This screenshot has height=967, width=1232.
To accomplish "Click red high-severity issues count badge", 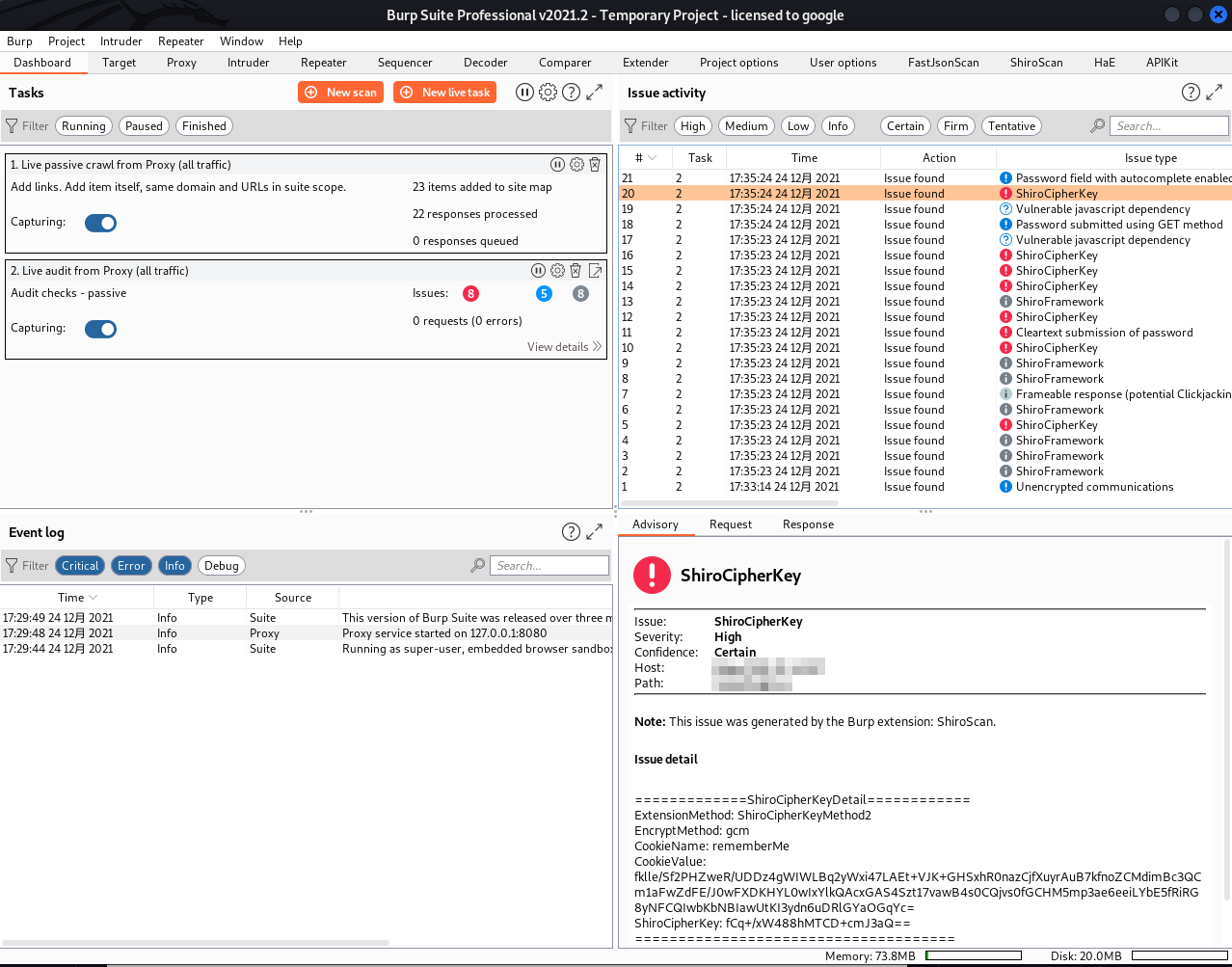I will 470,293.
